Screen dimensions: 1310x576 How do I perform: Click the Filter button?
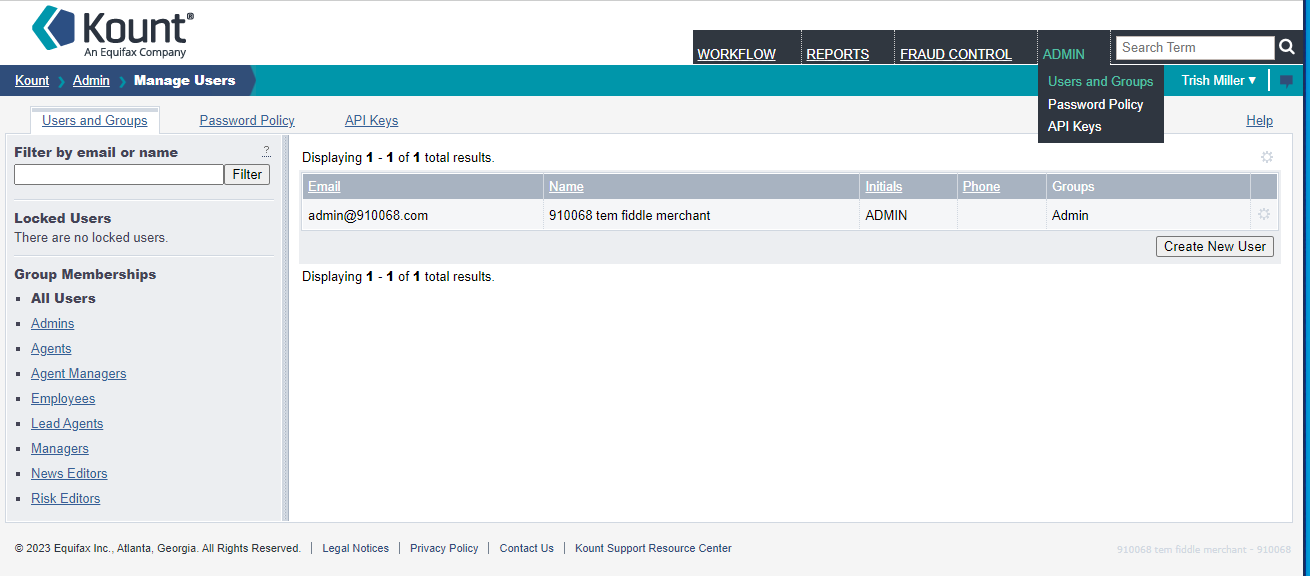pos(247,174)
